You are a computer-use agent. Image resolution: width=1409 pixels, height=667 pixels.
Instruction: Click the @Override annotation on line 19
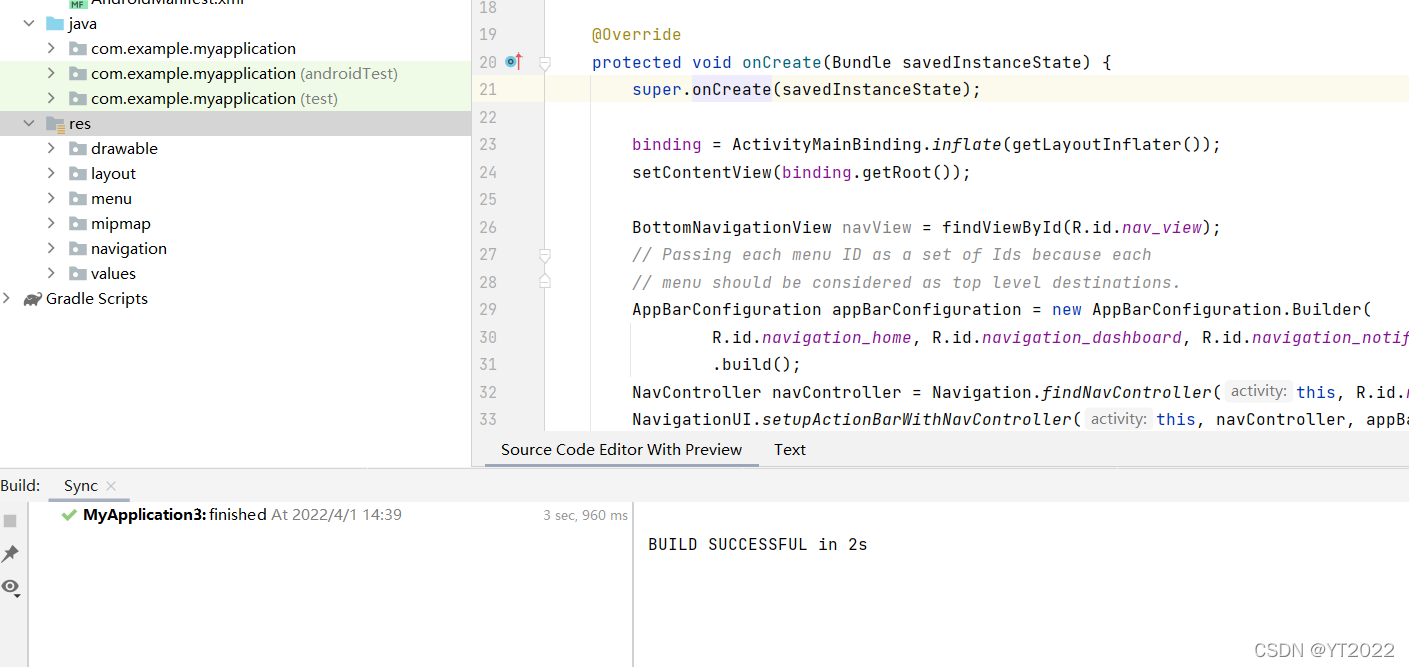[x=636, y=35]
